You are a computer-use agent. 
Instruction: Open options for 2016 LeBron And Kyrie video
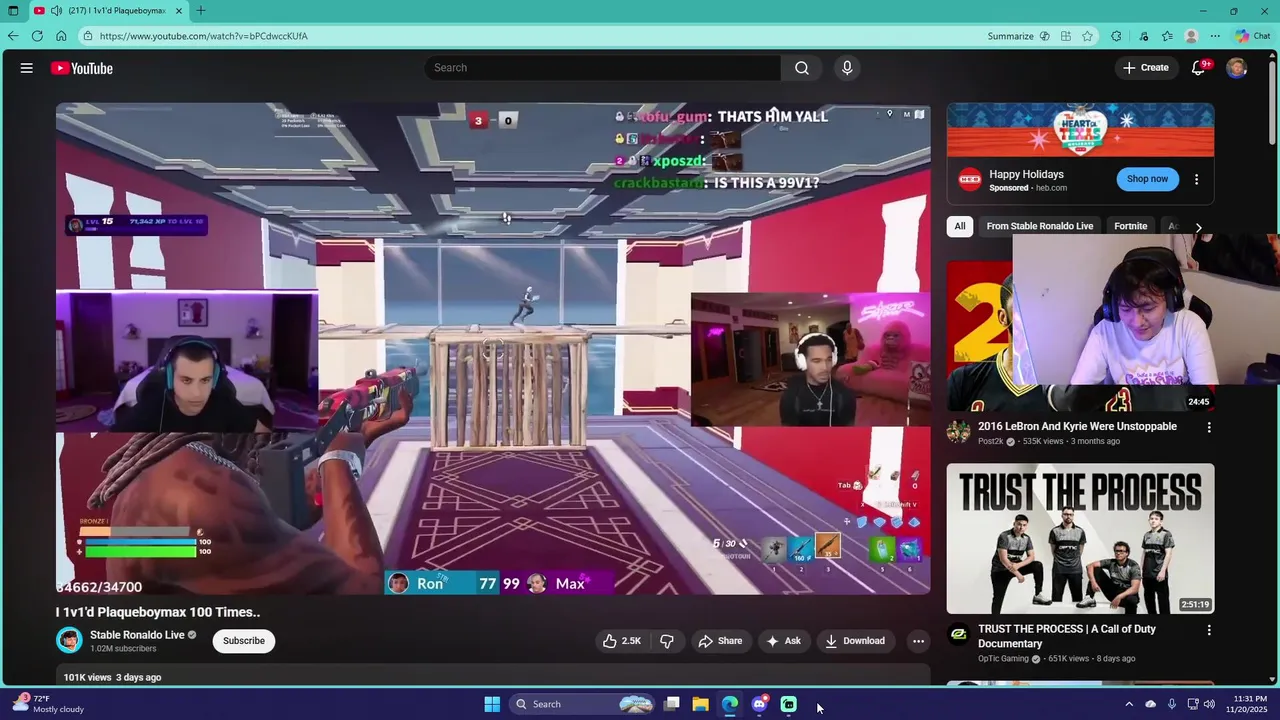1209,427
